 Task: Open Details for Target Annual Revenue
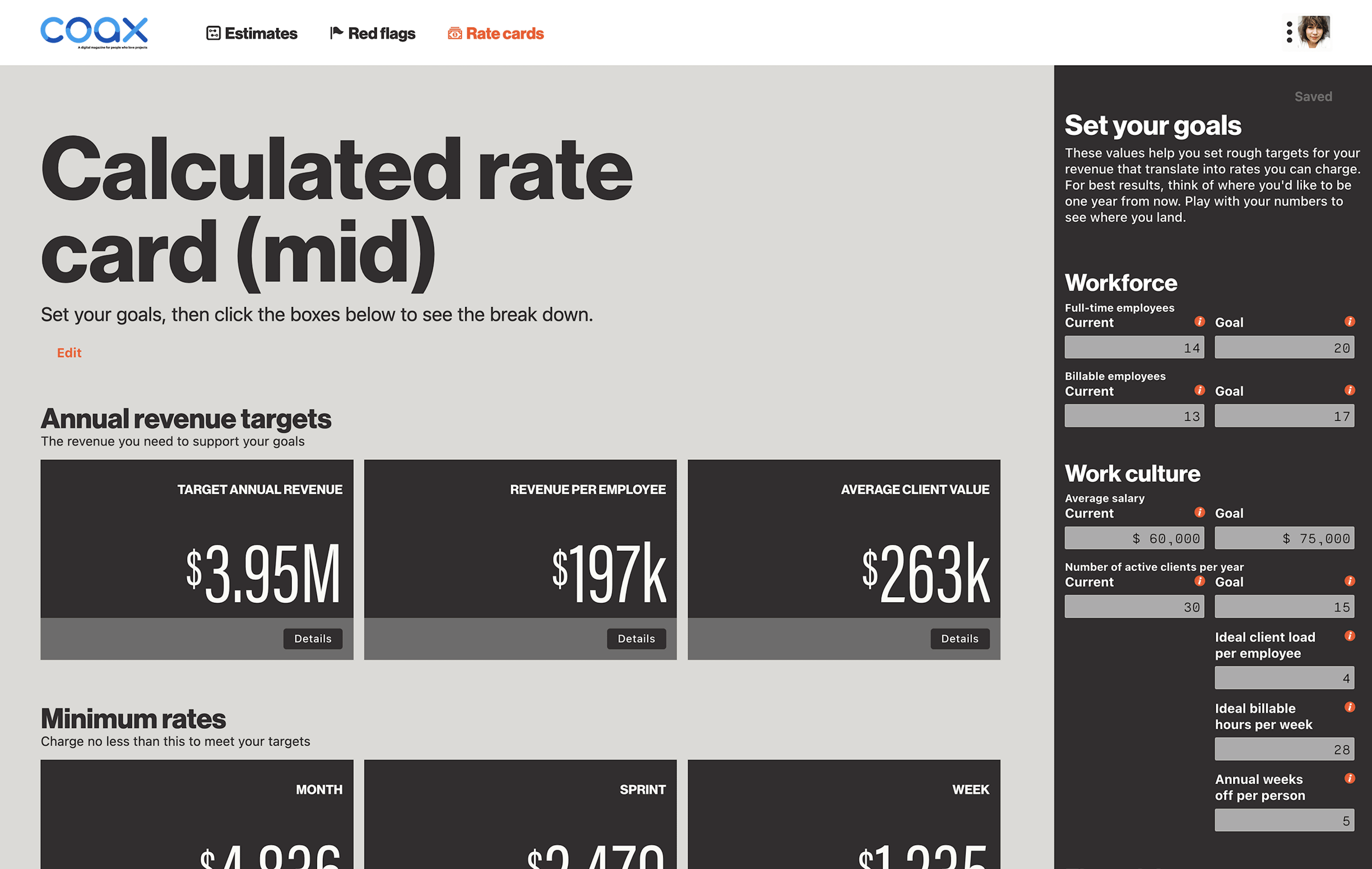pos(313,639)
